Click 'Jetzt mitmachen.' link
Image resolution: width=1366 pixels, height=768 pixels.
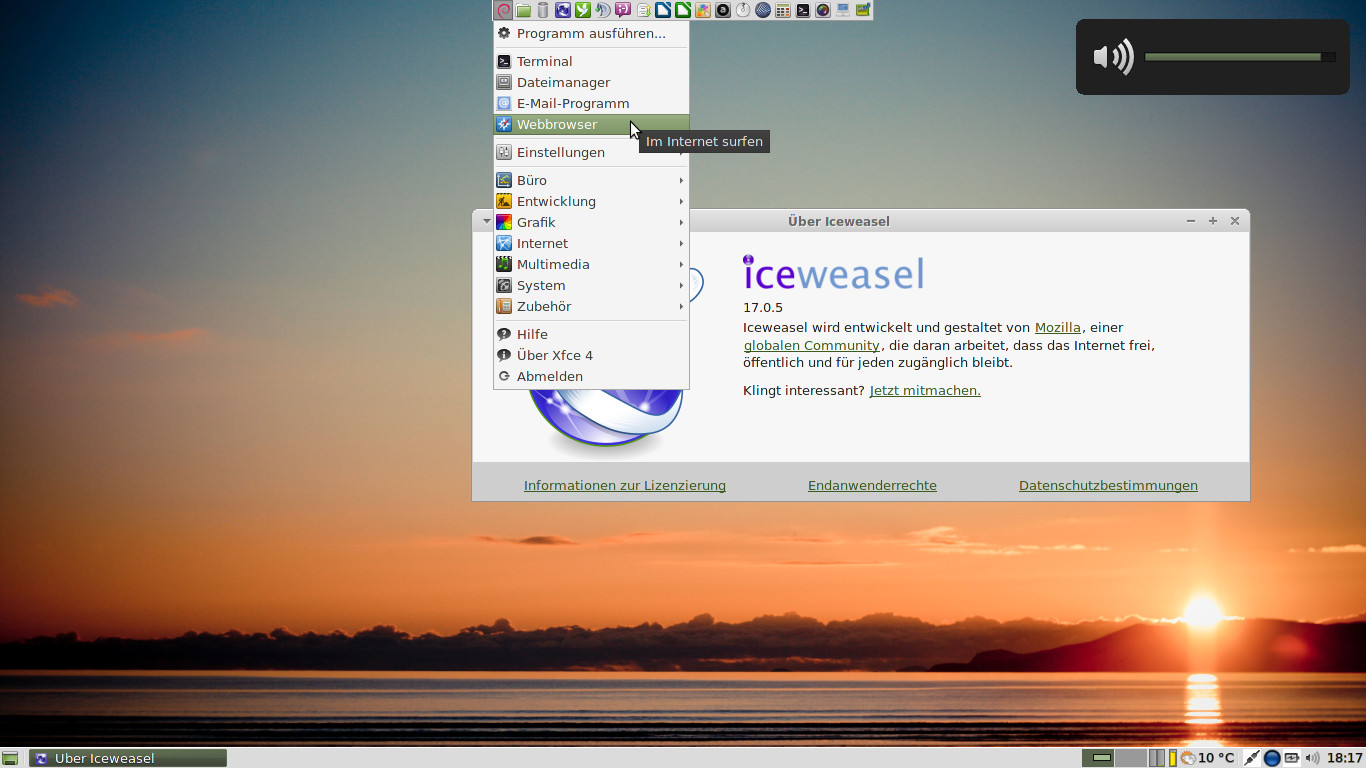click(925, 390)
